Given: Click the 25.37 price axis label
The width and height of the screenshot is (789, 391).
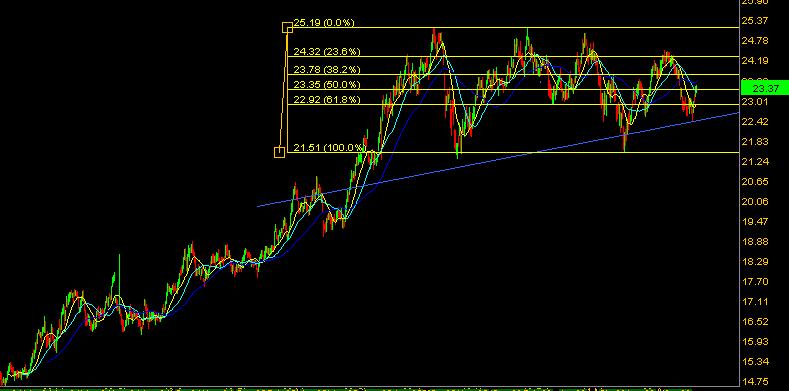Looking at the screenshot, I should tap(755, 21).
